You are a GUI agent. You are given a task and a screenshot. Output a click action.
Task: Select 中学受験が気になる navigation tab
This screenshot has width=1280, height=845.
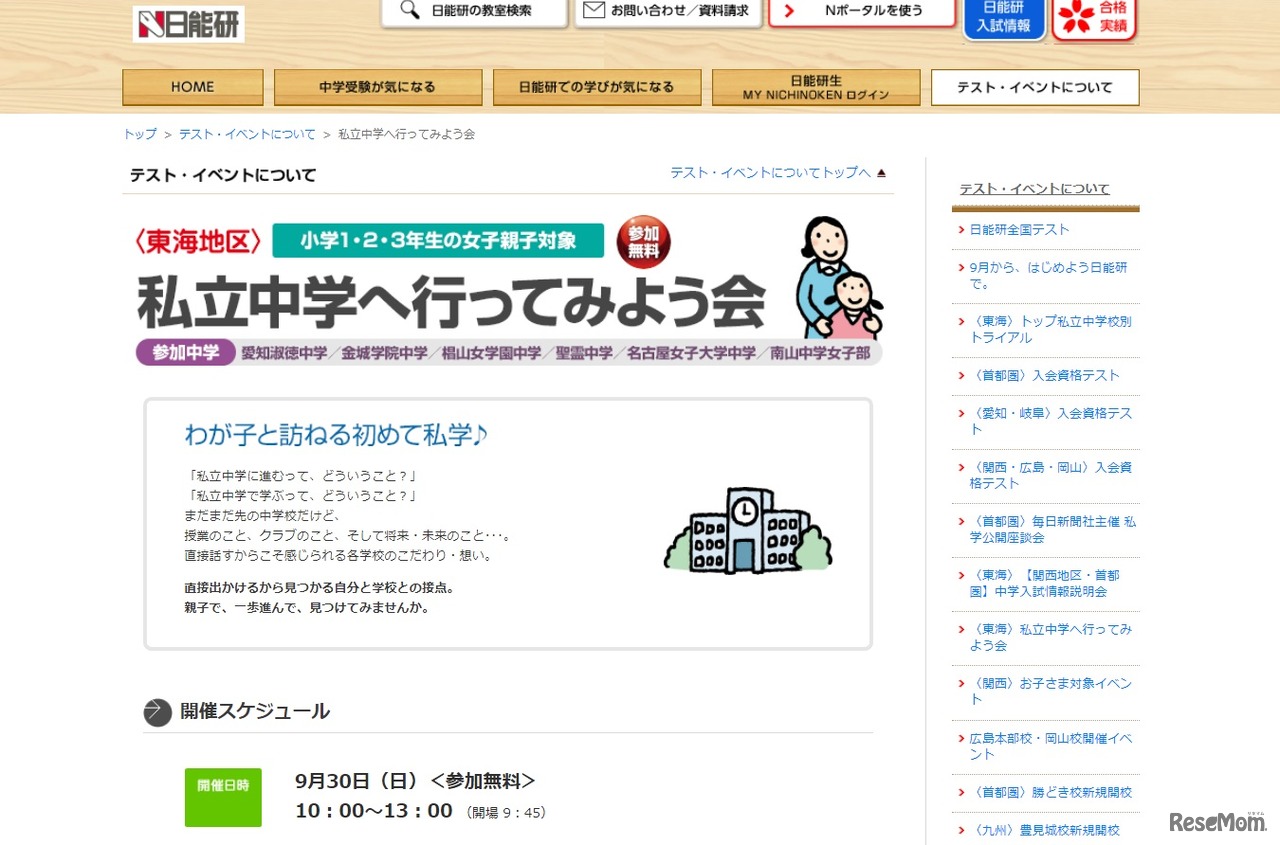tap(378, 87)
